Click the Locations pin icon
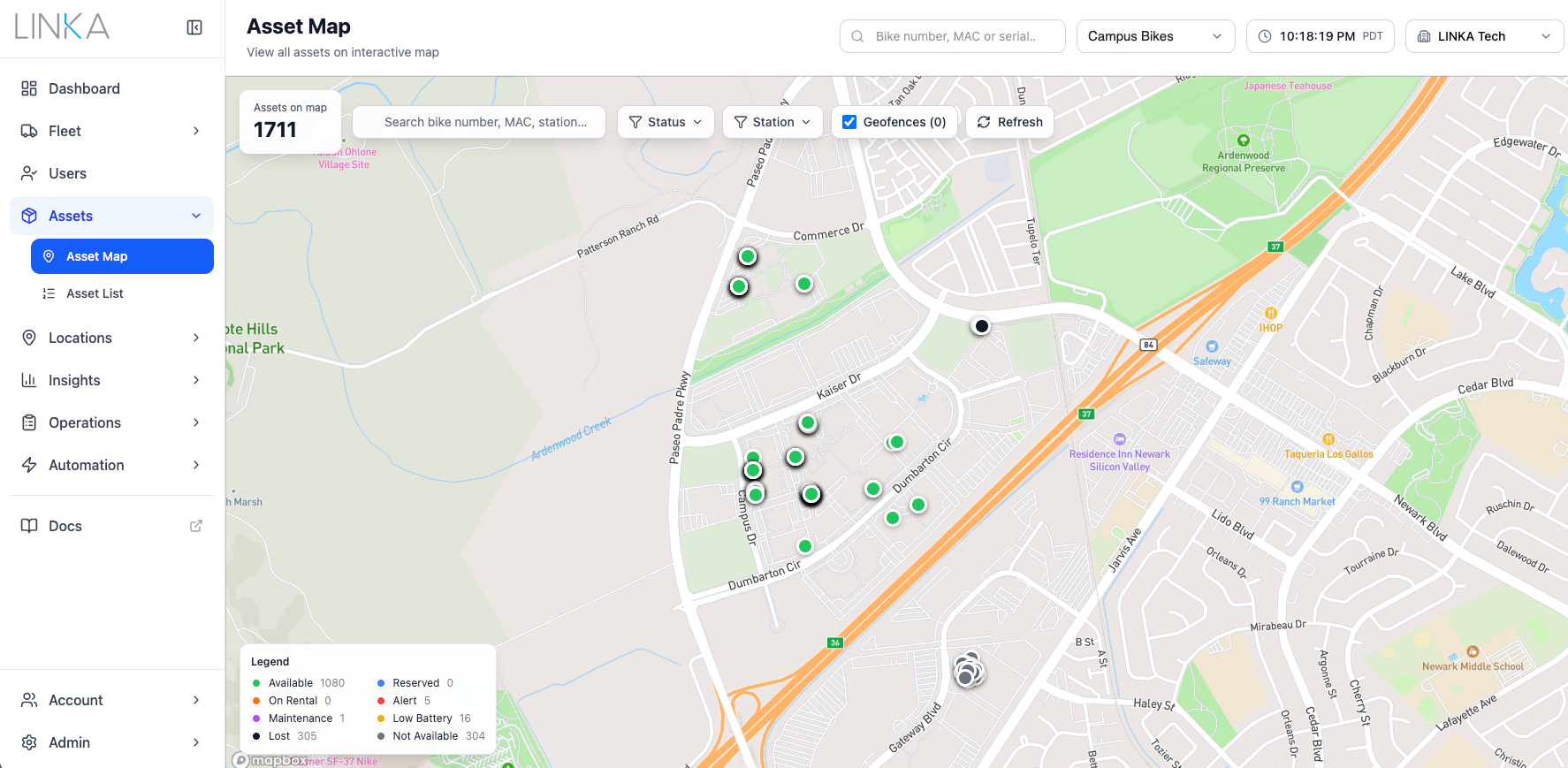 tap(29, 338)
